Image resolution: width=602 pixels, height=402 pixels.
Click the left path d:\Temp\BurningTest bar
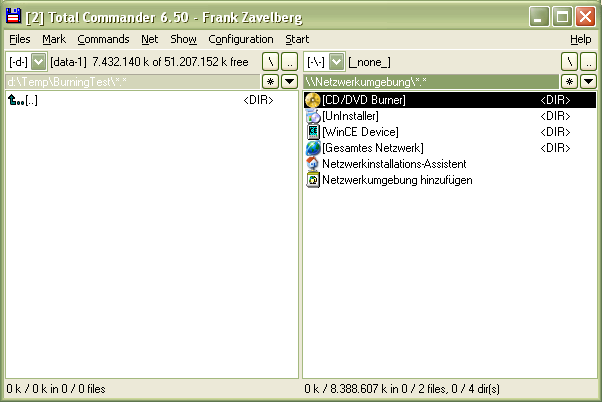[x=133, y=82]
